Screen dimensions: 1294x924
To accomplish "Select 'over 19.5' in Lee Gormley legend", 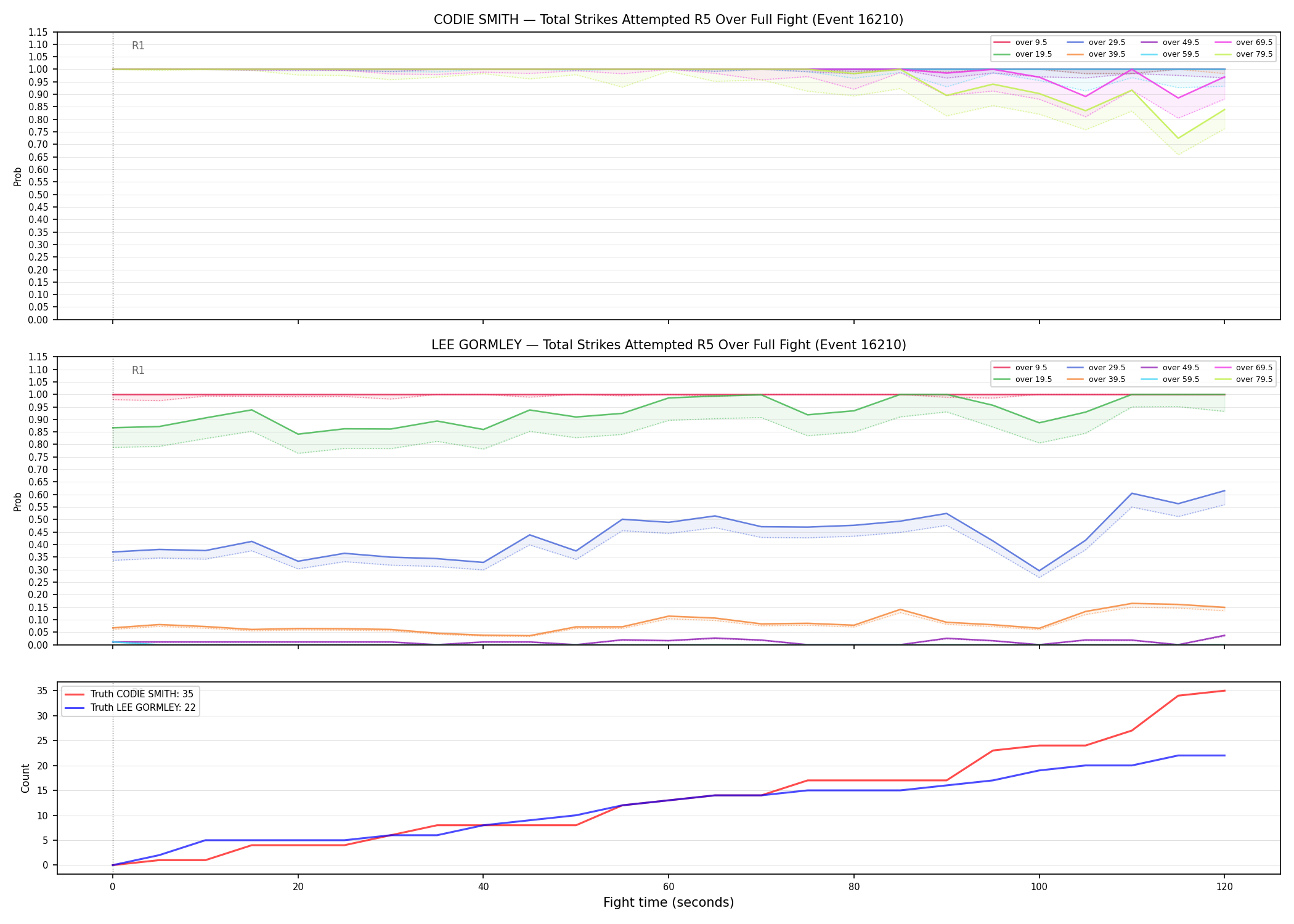I will coord(1022,379).
